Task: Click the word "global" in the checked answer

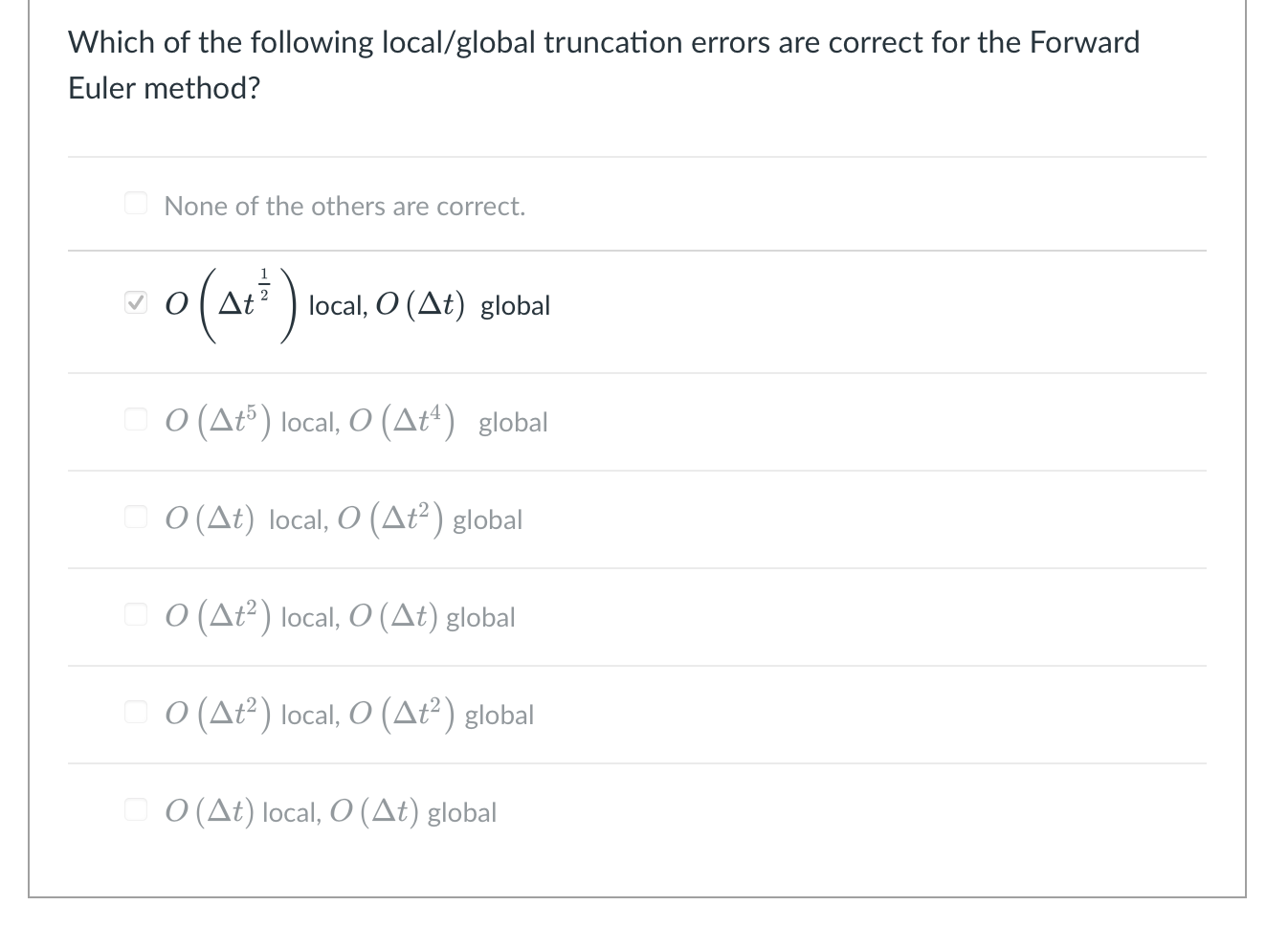Action: pyautogui.click(x=515, y=306)
